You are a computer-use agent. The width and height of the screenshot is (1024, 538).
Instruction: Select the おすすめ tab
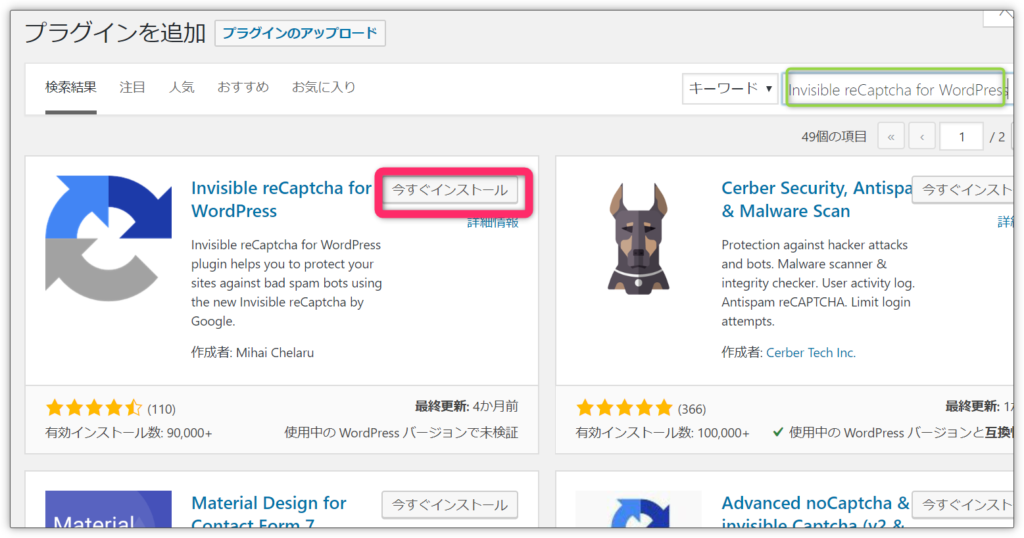pyautogui.click(x=243, y=87)
